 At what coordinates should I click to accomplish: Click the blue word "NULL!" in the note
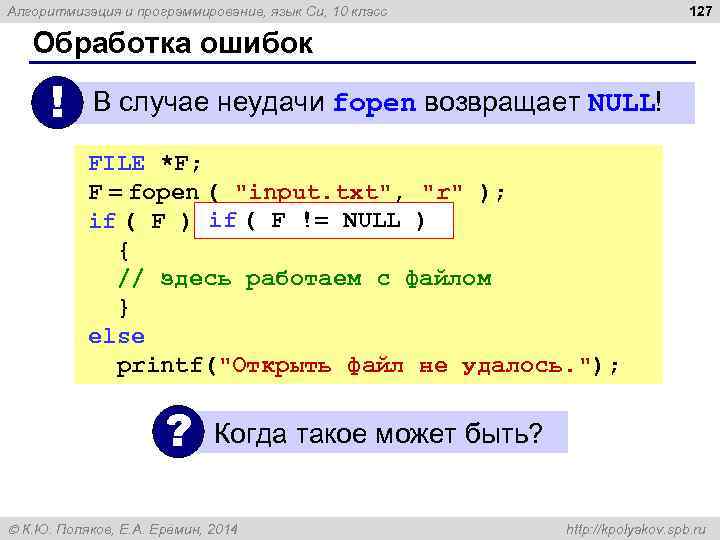(x=624, y=102)
